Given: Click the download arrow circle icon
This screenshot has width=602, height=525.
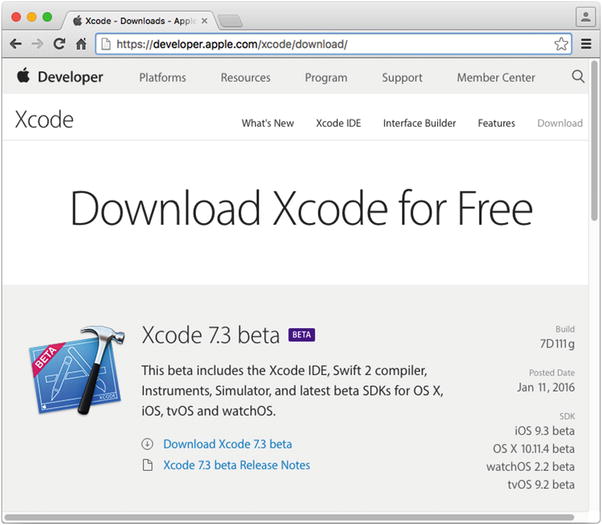Looking at the screenshot, I should 147,444.
